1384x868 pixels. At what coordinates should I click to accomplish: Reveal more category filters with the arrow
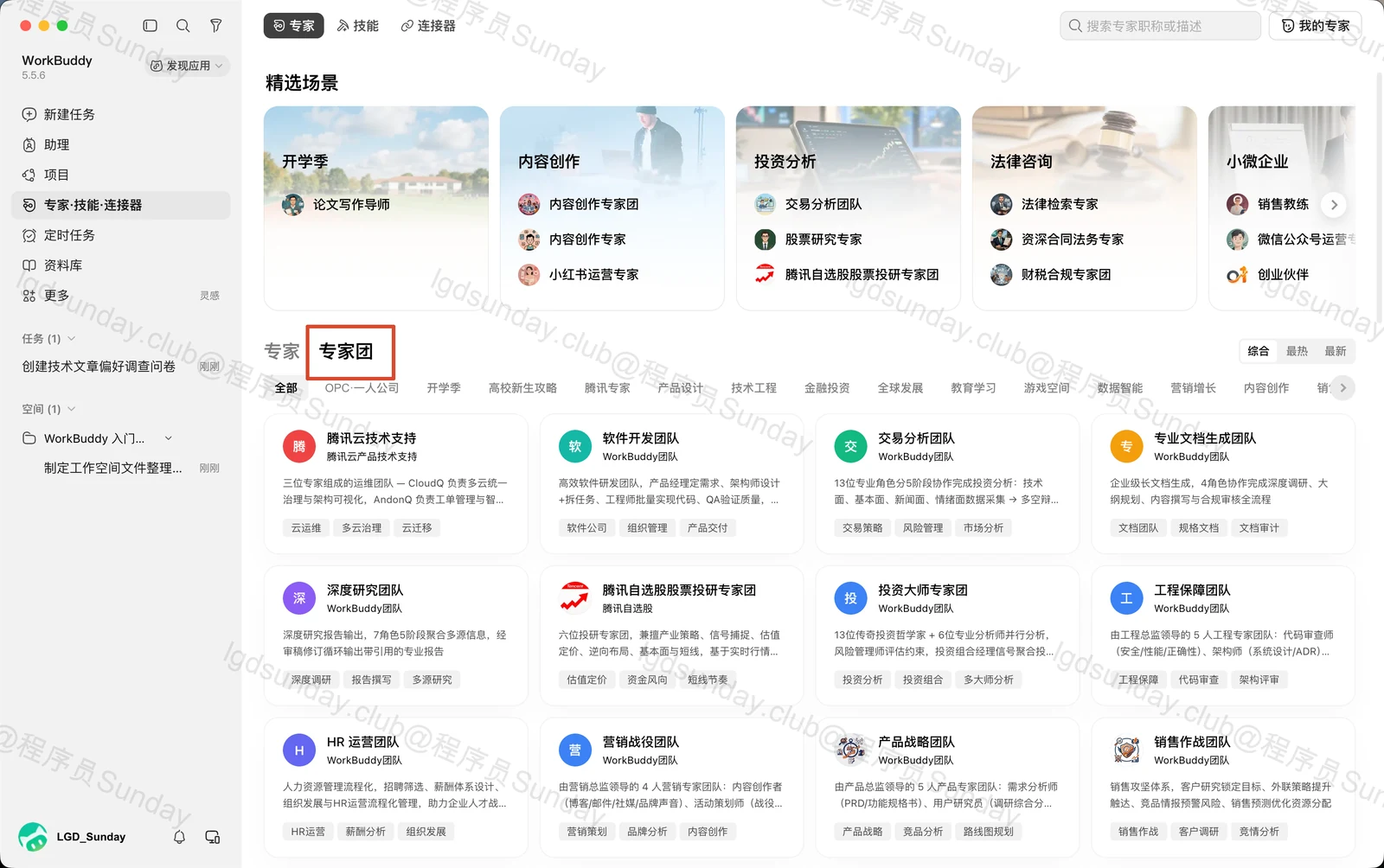click(1342, 388)
